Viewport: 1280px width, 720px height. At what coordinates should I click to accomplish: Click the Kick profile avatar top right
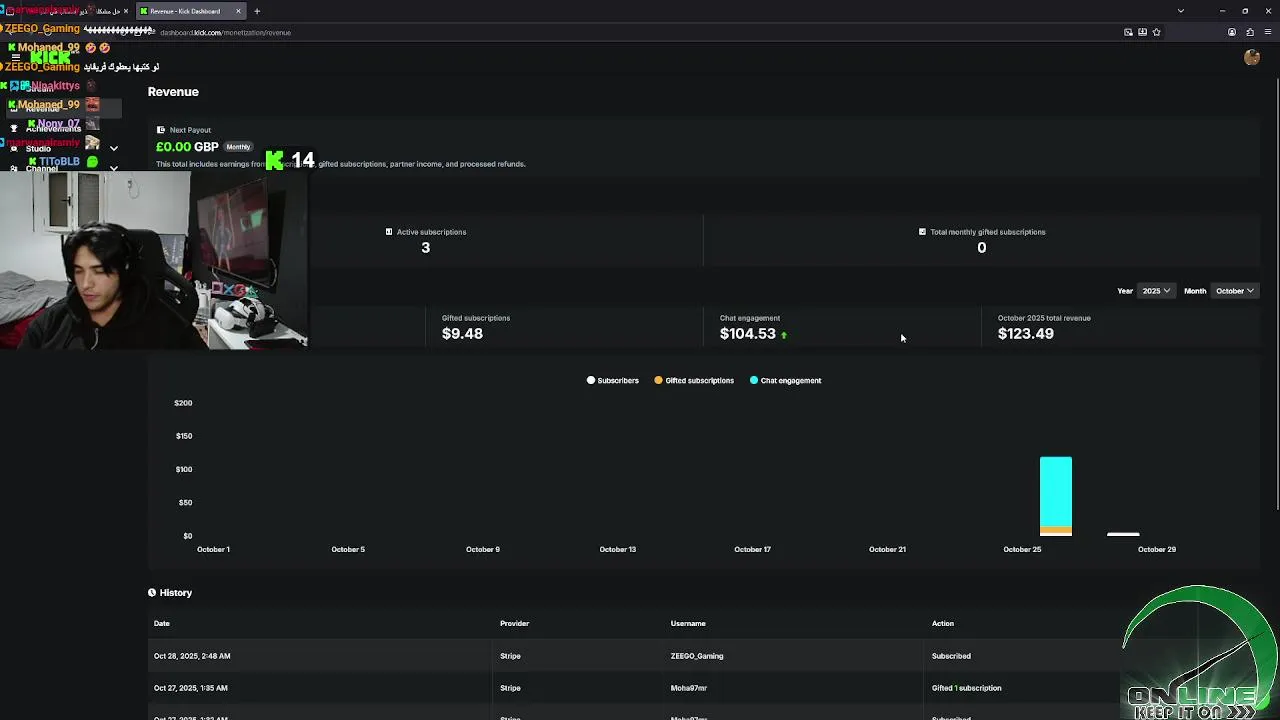(x=1252, y=58)
